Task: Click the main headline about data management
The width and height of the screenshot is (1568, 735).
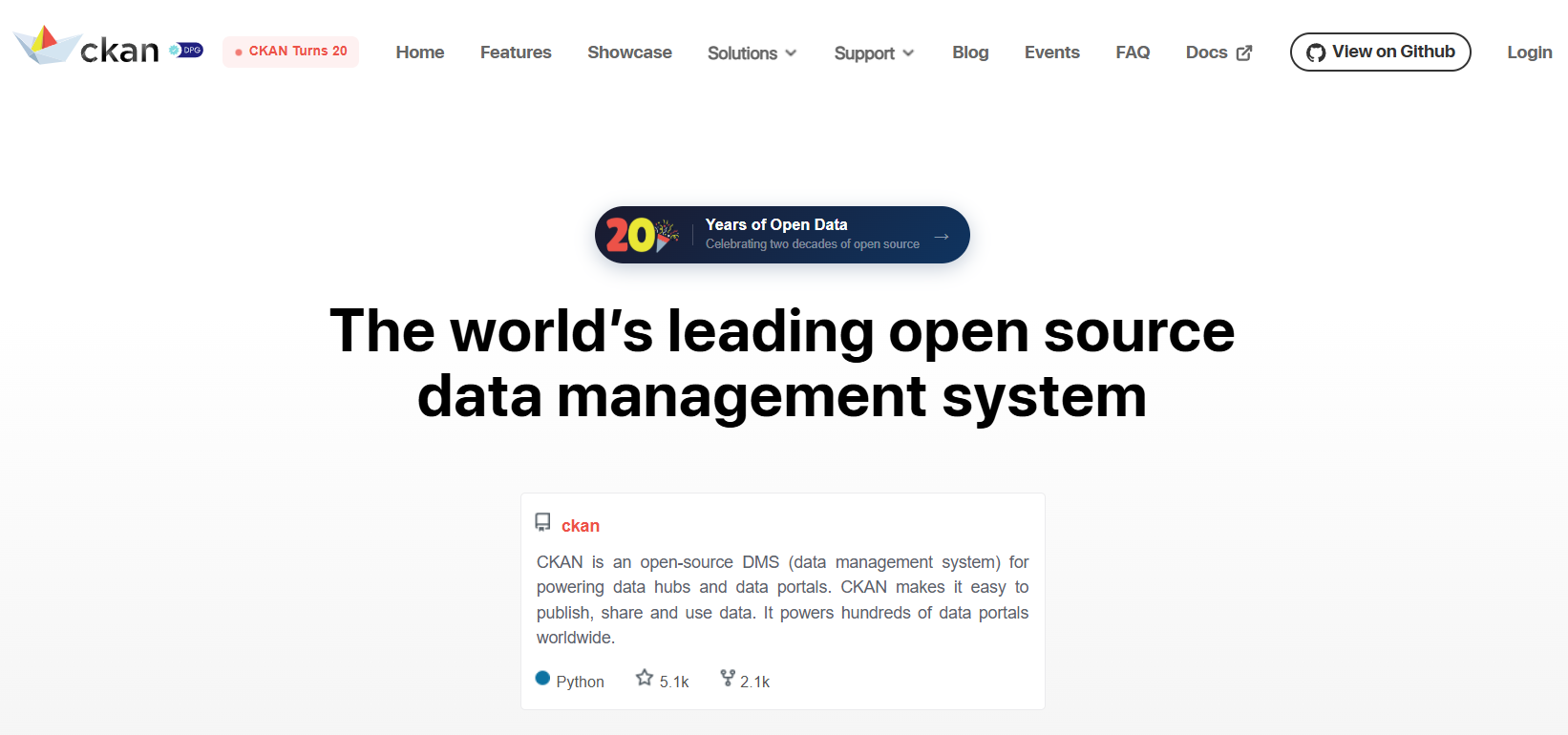Action: (x=782, y=364)
